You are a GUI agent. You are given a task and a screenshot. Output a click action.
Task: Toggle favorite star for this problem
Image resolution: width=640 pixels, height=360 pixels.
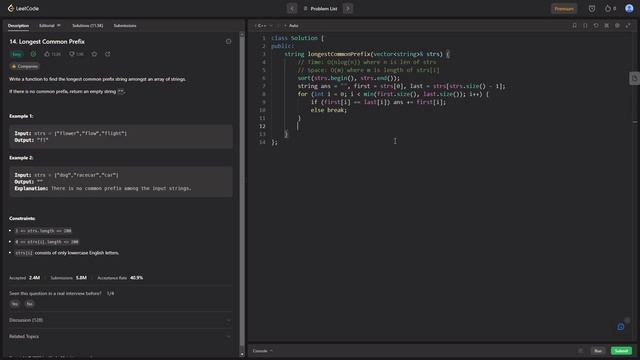coord(94,54)
